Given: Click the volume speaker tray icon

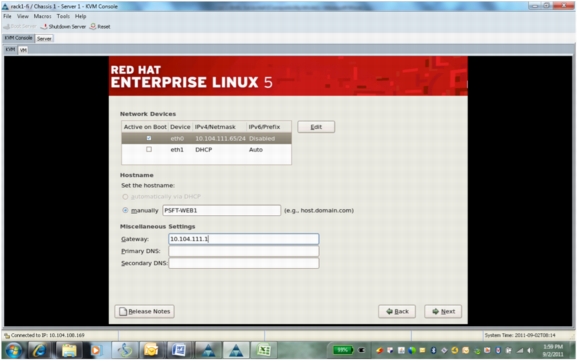Looking at the screenshot, I should pos(531,351).
